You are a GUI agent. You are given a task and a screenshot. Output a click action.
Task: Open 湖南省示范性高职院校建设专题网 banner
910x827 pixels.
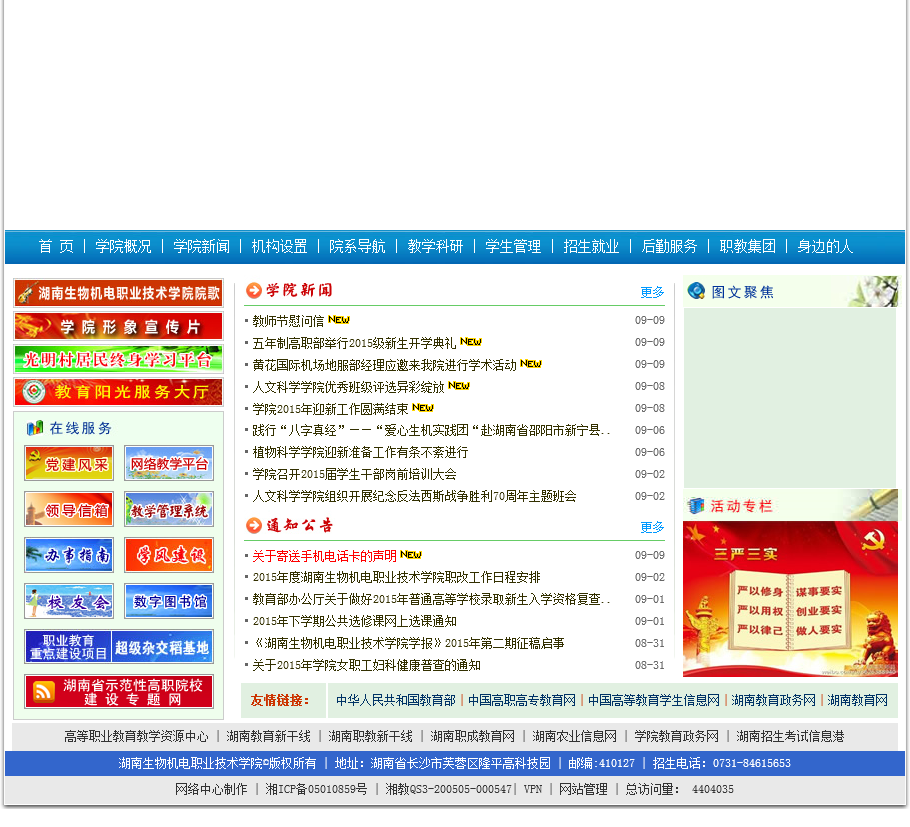click(x=119, y=692)
